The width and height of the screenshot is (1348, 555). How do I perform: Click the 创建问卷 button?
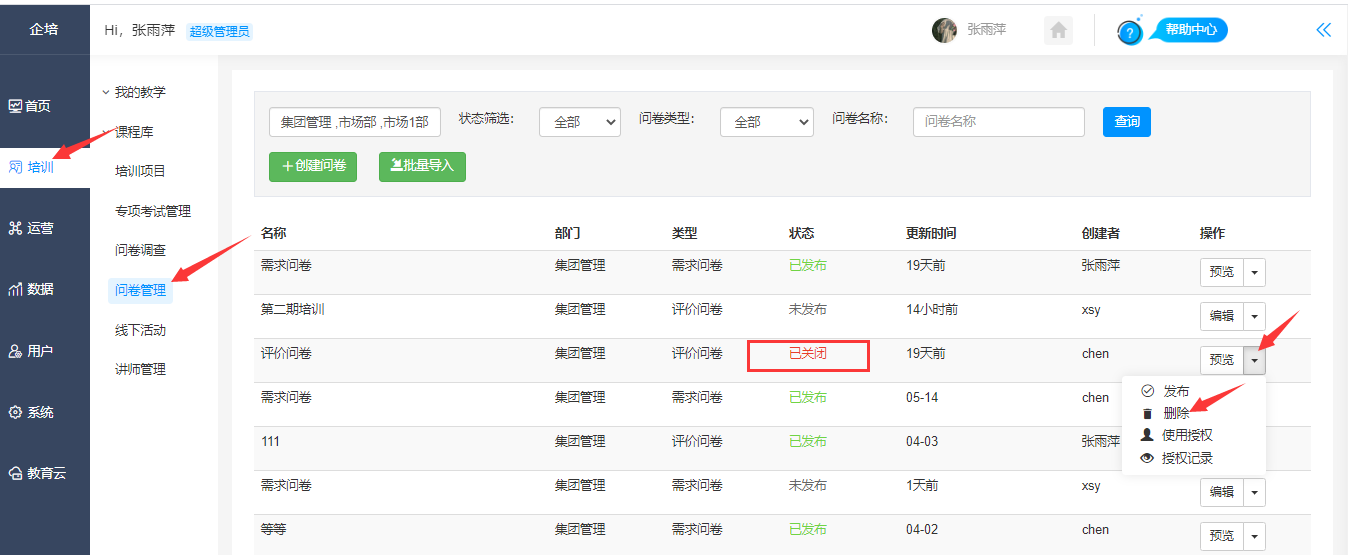coord(313,166)
